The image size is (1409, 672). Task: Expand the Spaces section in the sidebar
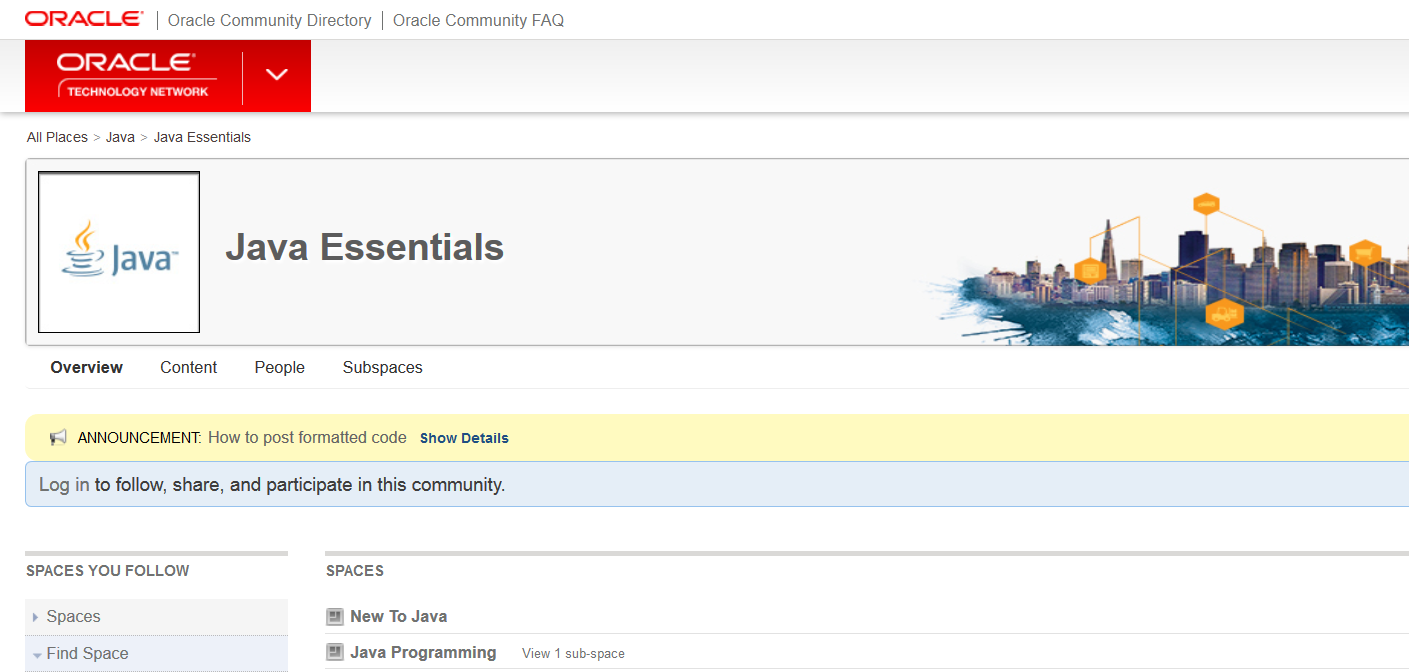click(x=70, y=616)
